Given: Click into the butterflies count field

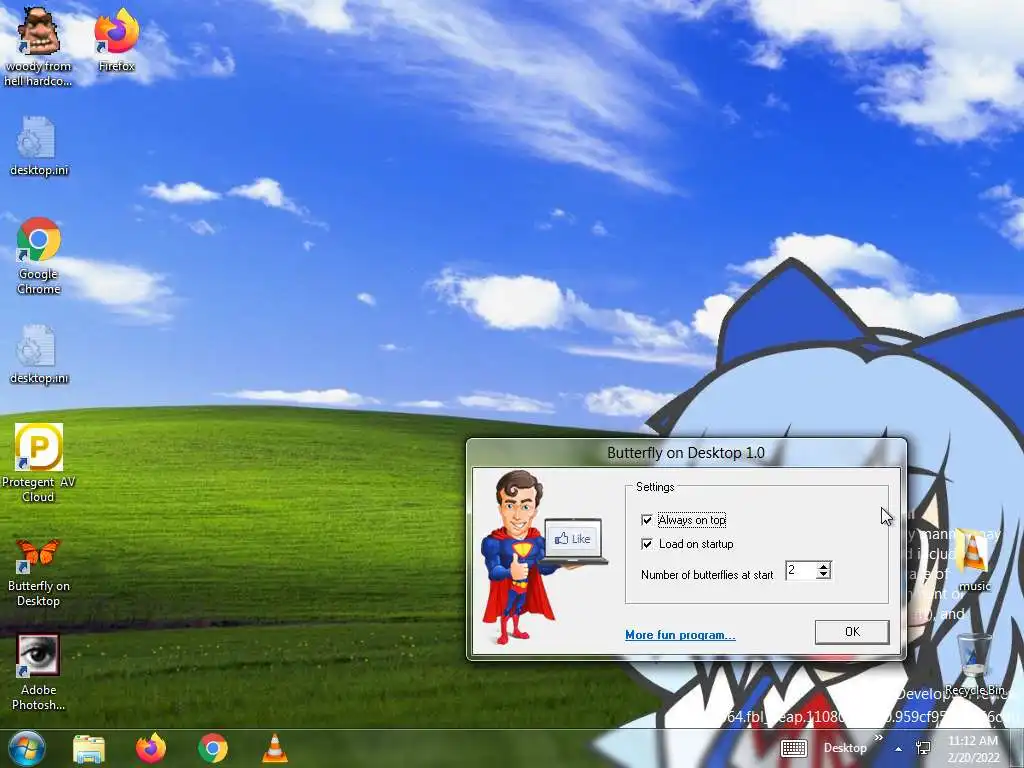Looking at the screenshot, I should [x=801, y=570].
